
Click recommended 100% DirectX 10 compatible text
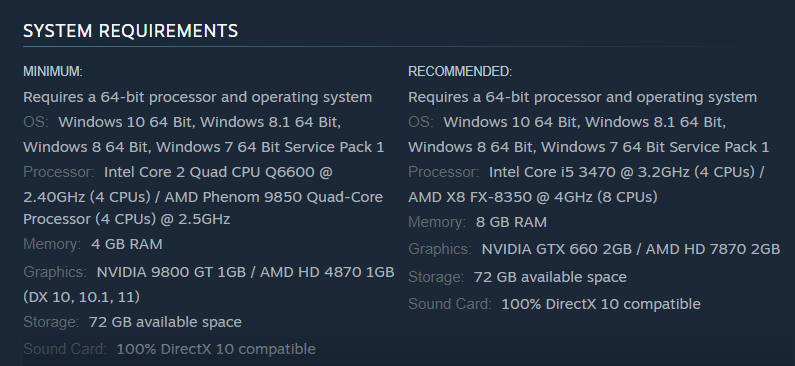point(601,304)
